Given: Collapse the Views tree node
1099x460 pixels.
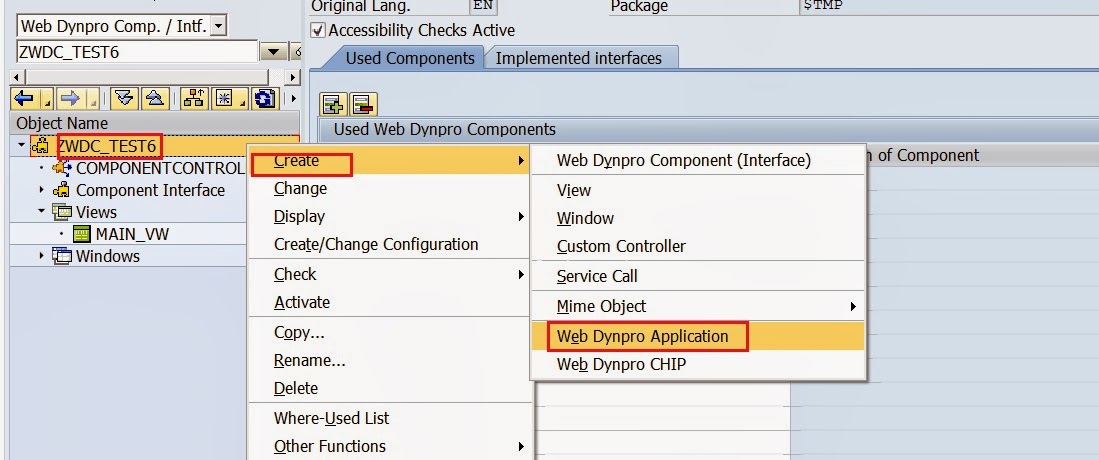Looking at the screenshot, I should pos(42,211).
